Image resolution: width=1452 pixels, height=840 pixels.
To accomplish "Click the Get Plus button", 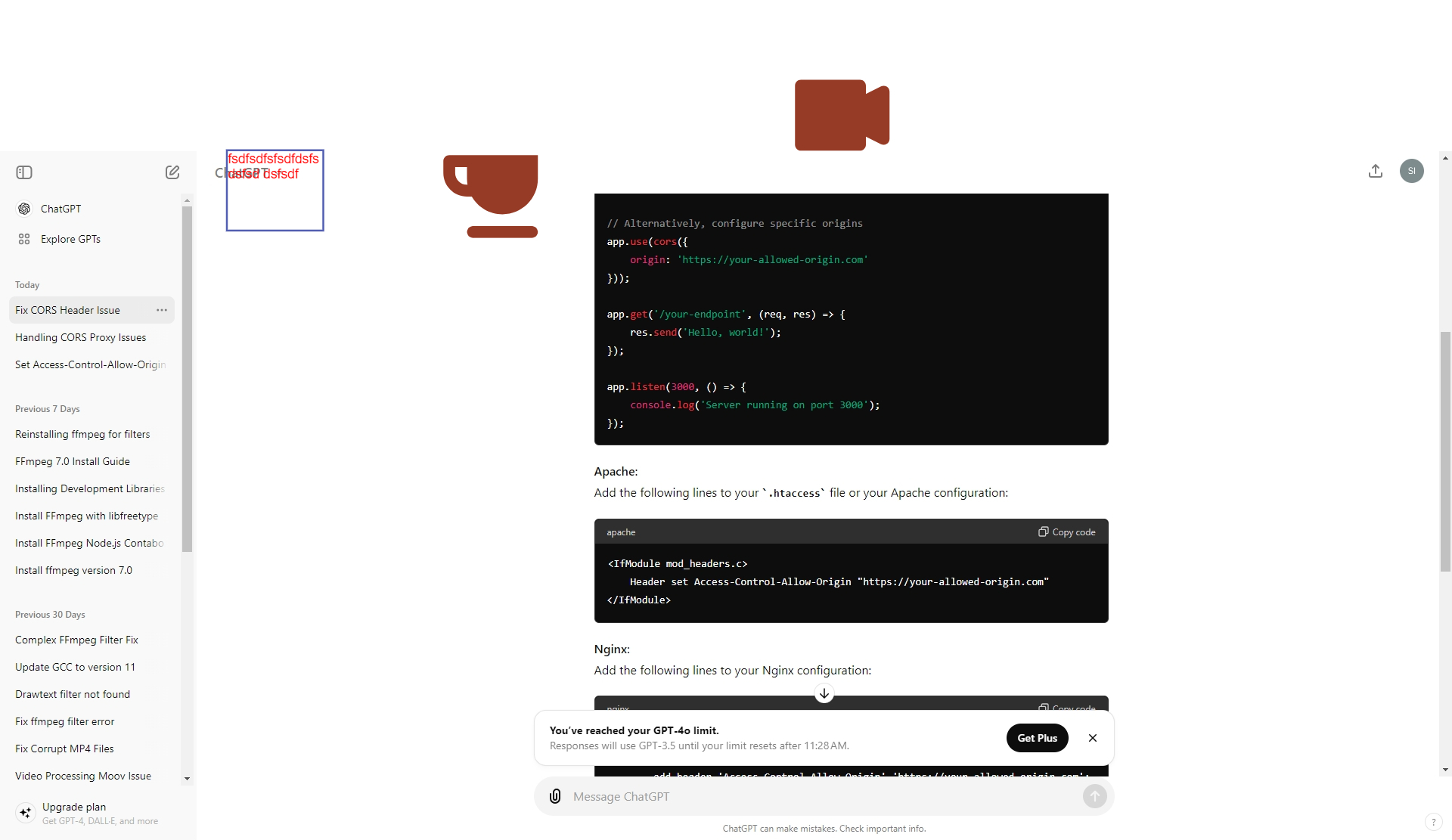I will click(1037, 738).
